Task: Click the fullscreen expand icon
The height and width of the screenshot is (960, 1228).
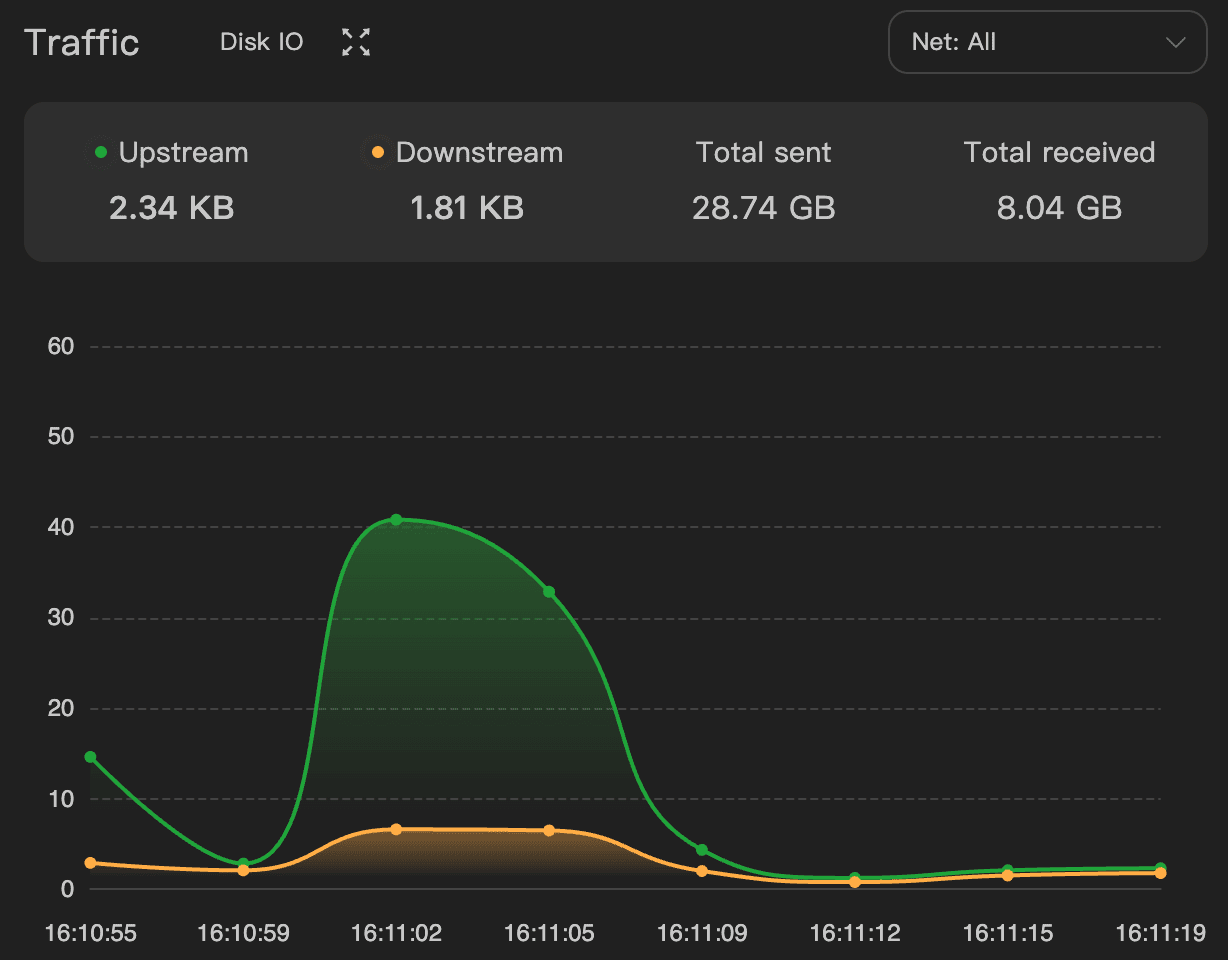Action: tap(356, 42)
